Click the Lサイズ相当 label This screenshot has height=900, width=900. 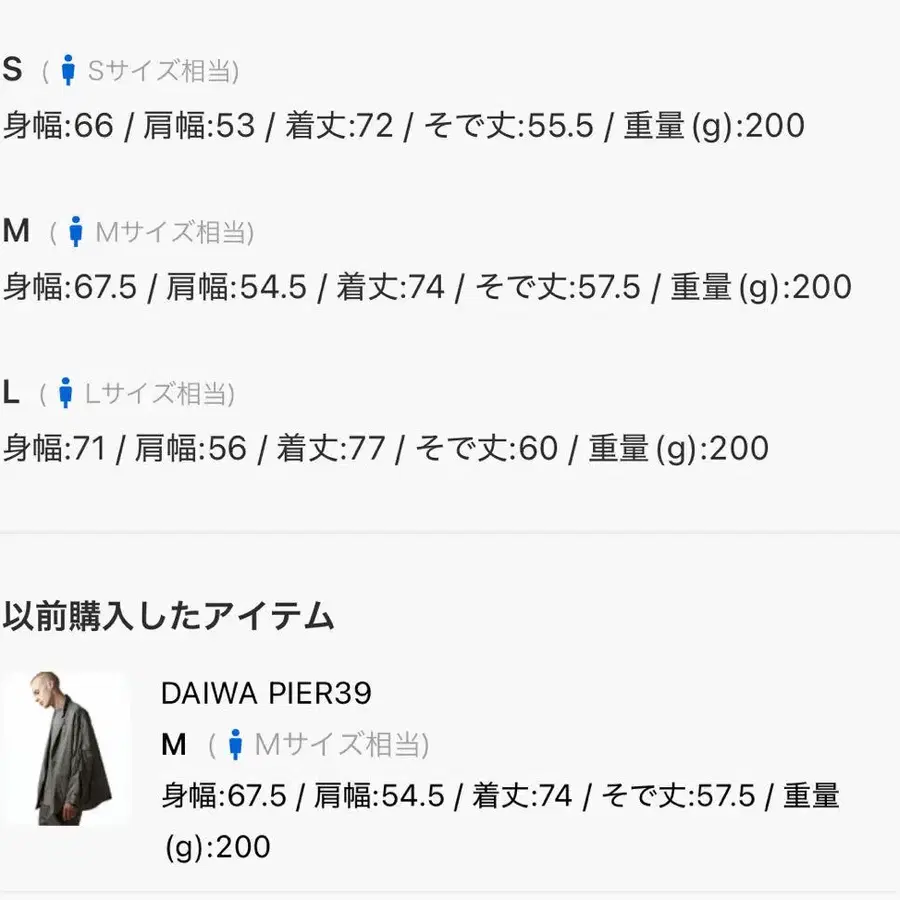[159, 394]
